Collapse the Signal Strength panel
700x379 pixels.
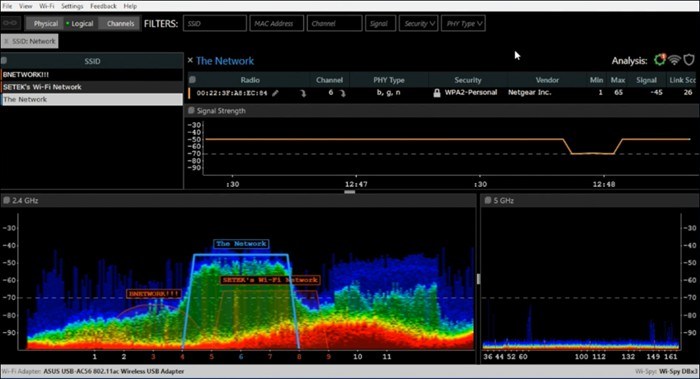191,110
